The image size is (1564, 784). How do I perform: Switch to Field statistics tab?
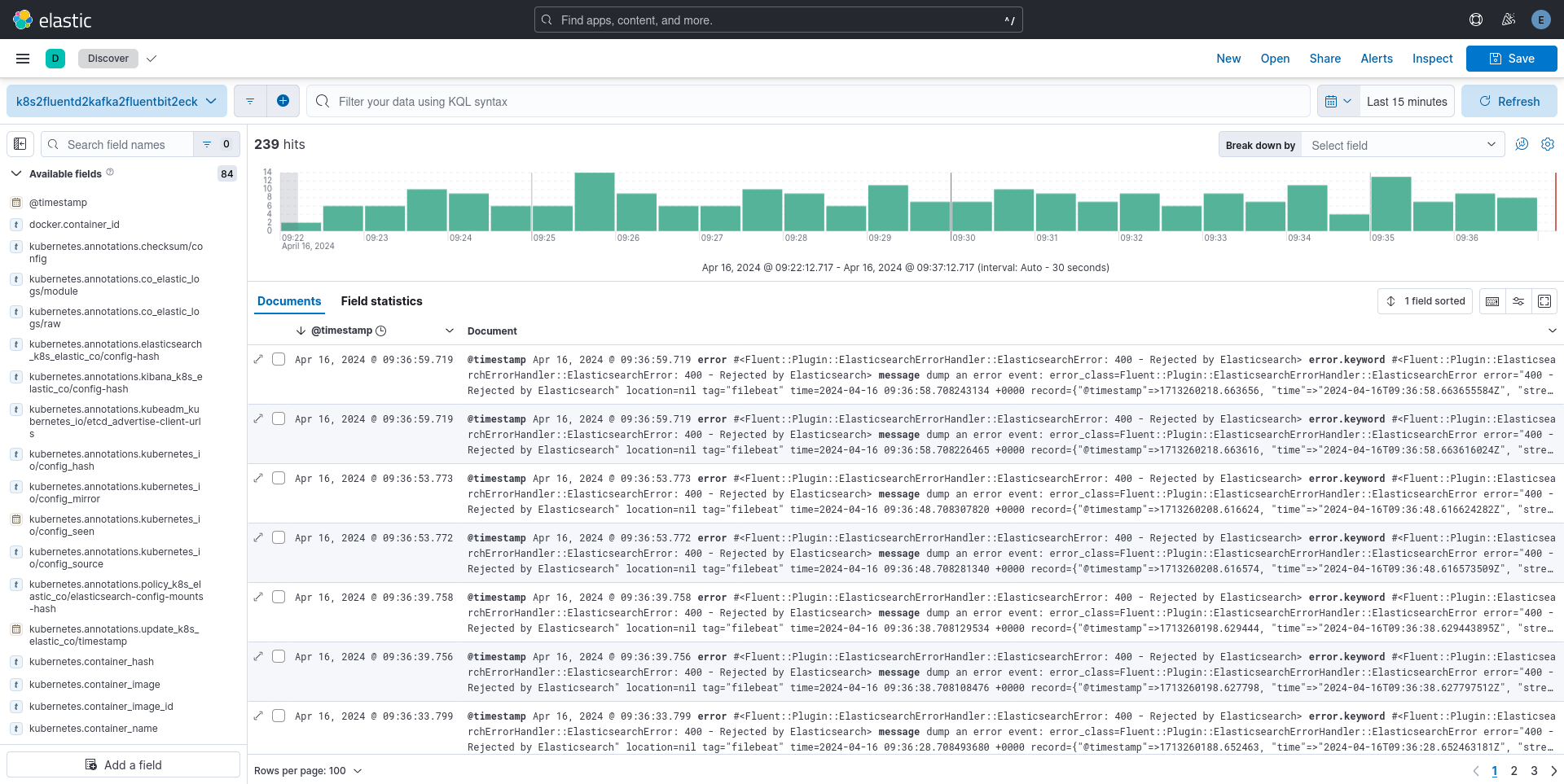381,301
